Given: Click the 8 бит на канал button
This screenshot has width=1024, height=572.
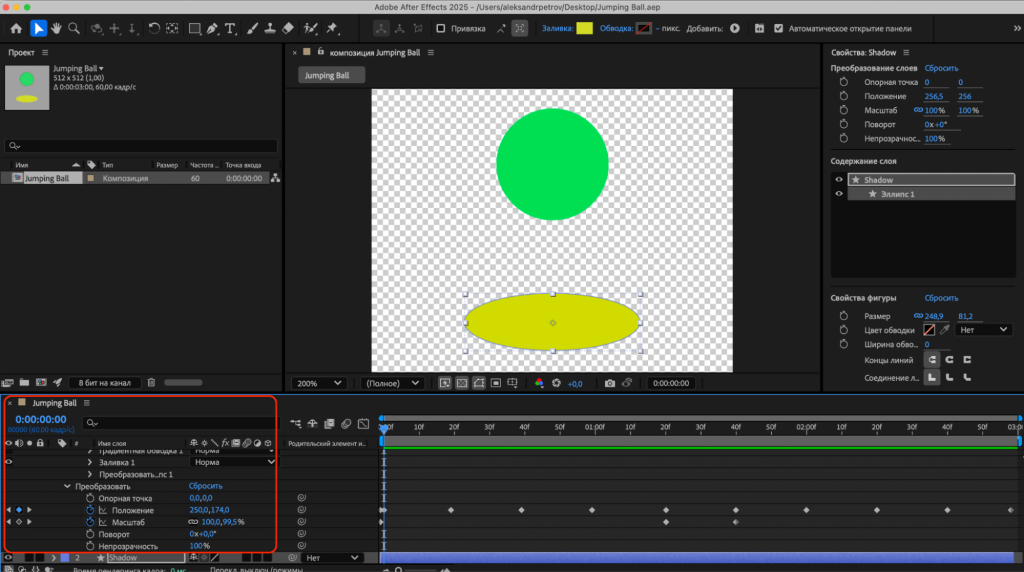Looking at the screenshot, I should (104, 383).
